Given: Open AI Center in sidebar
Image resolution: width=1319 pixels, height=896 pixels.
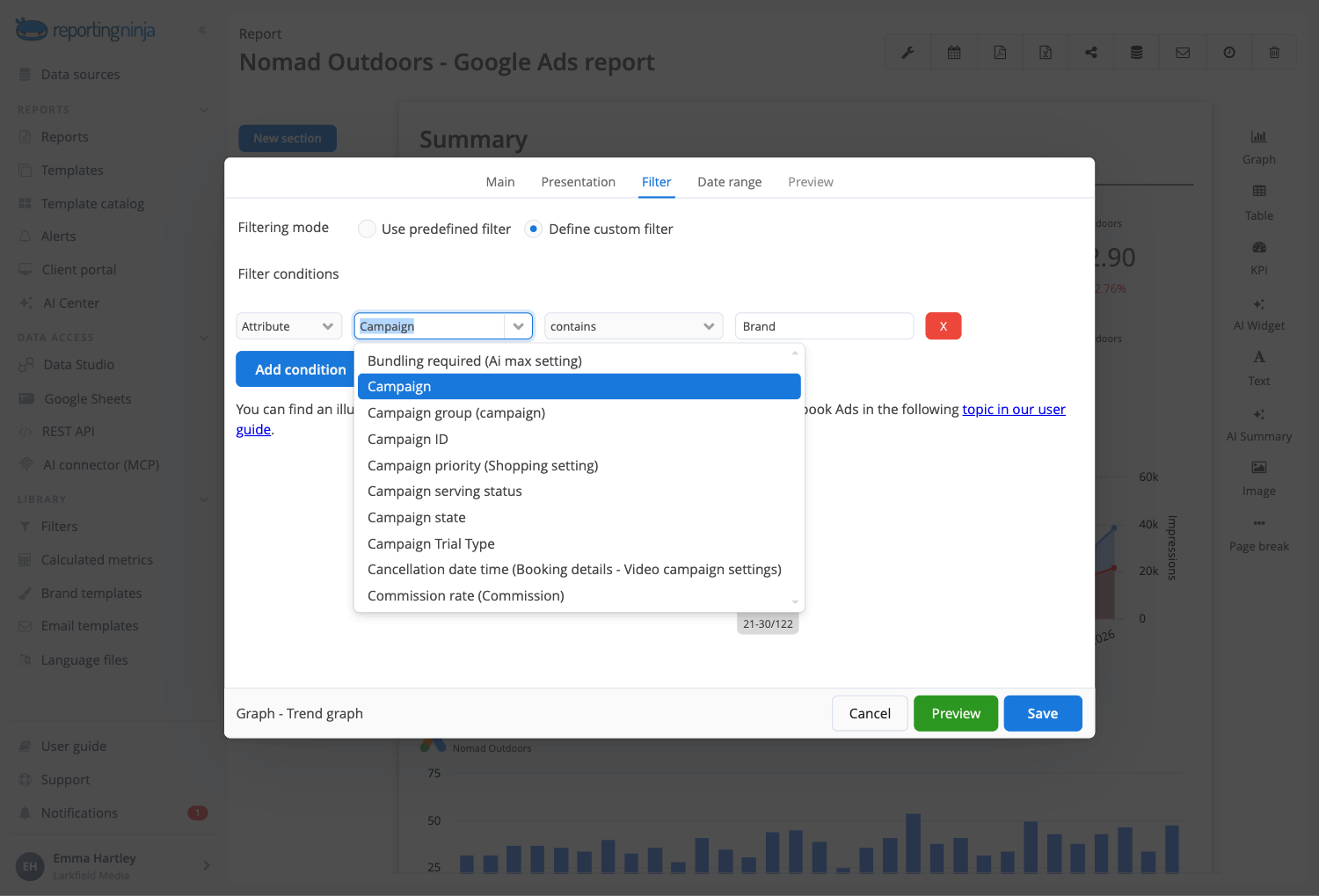Looking at the screenshot, I should (x=70, y=303).
